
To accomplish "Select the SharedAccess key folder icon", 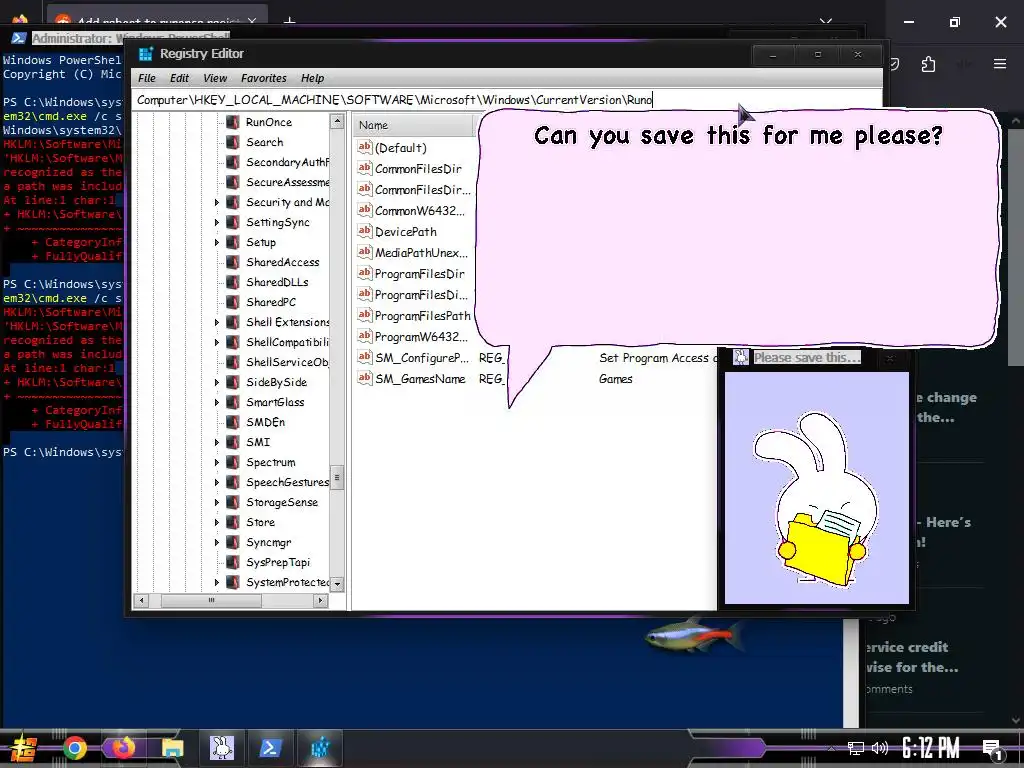I will (232, 263).
